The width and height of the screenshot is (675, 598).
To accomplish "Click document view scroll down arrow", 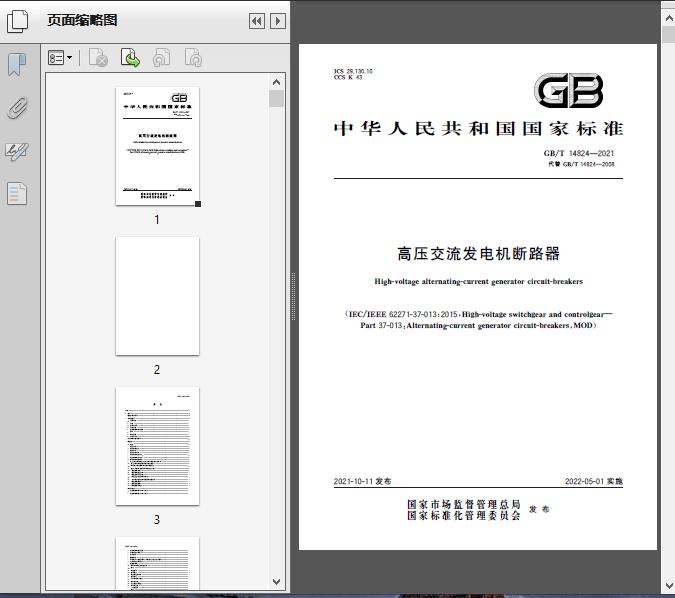I will [x=669, y=586].
